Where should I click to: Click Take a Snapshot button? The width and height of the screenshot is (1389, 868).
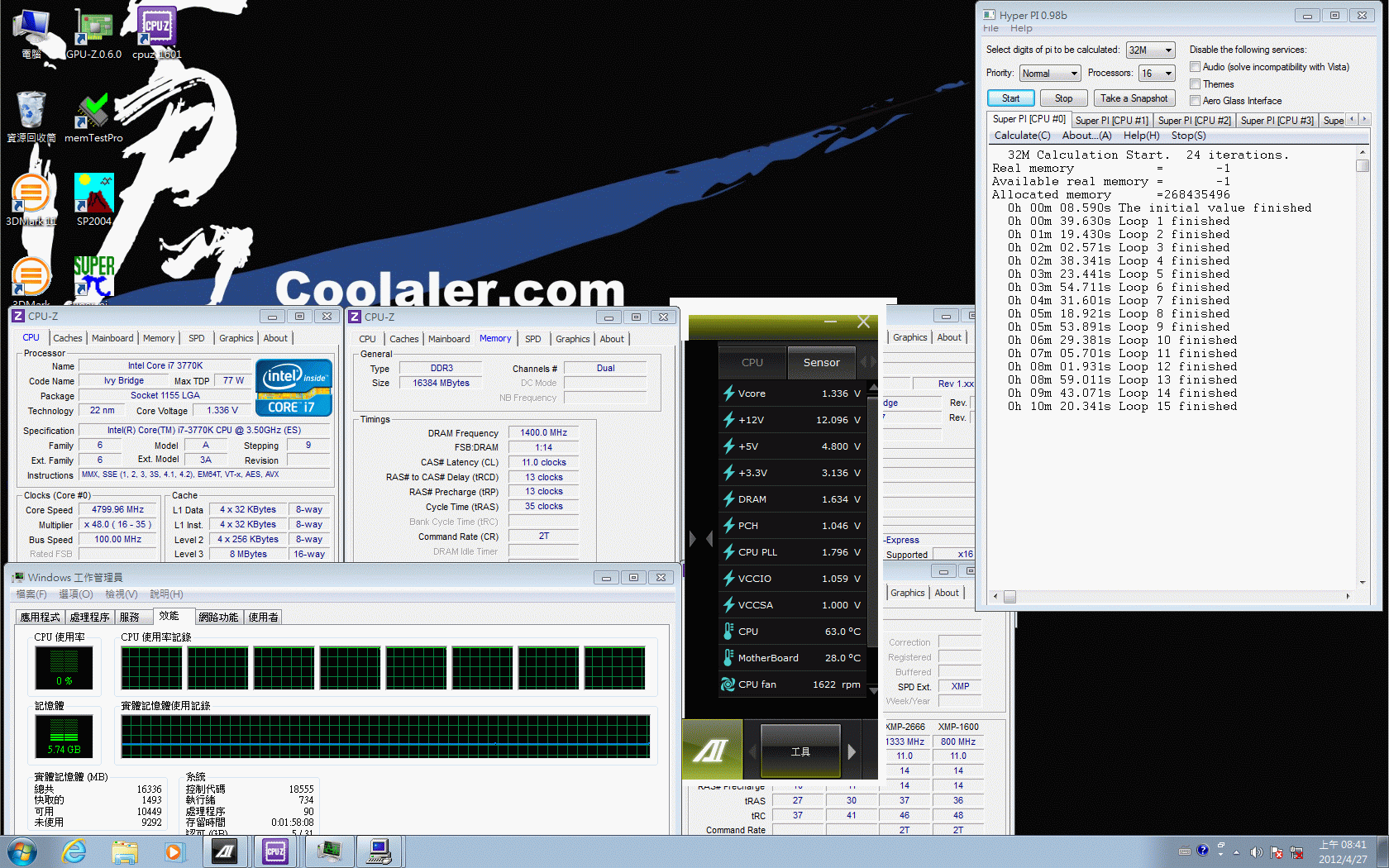[x=1134, y=98]
